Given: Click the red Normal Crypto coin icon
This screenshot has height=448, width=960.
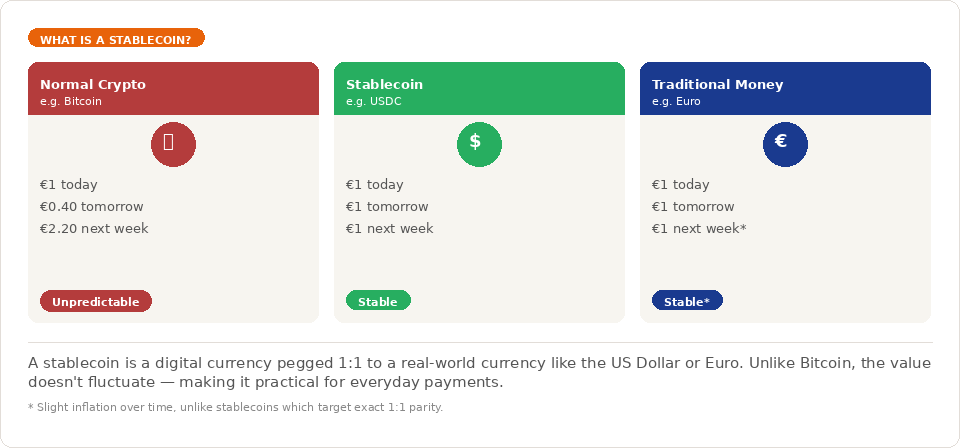Looking at the screenshot, I should (173, 144).
